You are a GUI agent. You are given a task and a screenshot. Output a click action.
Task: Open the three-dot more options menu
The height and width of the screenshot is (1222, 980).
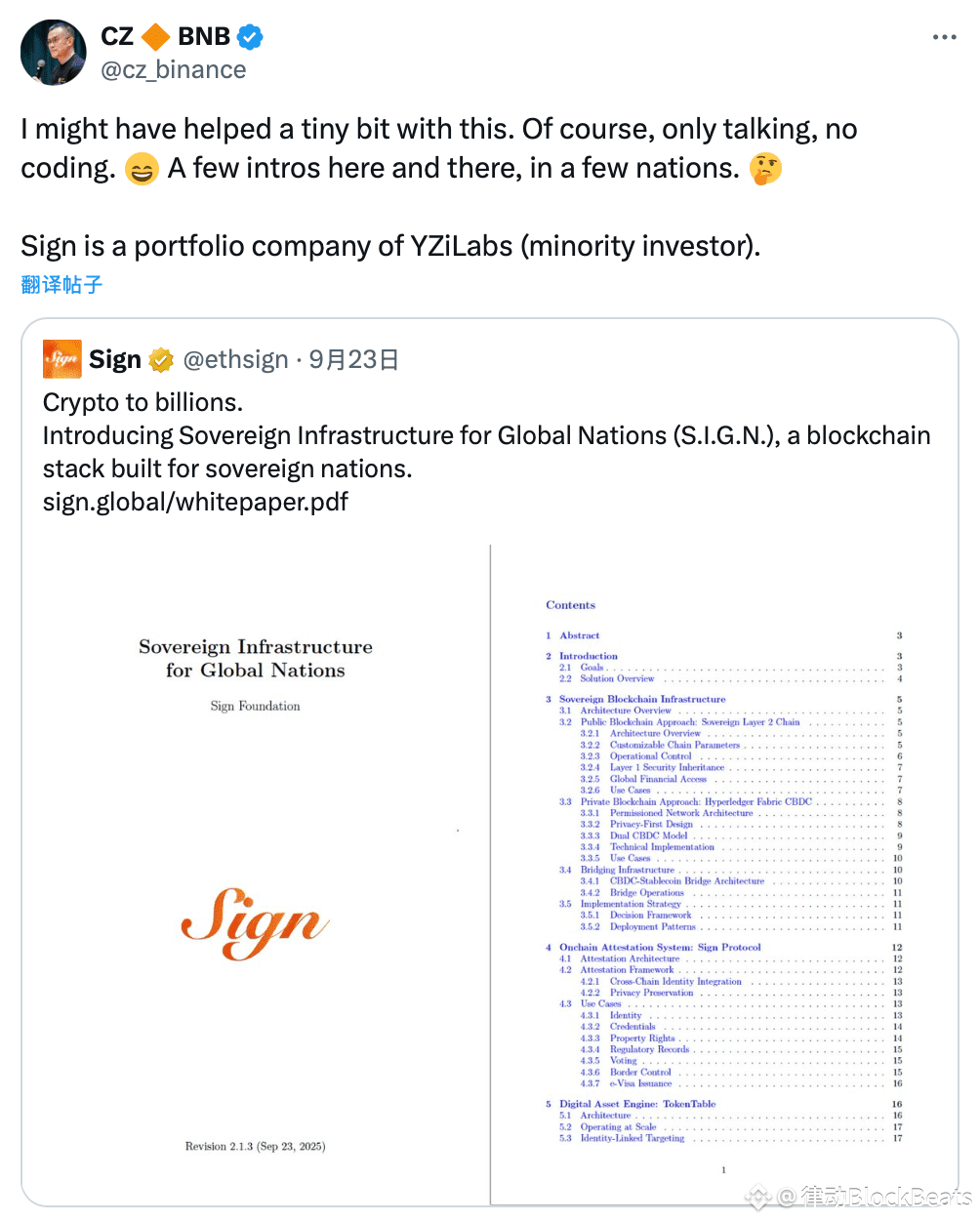[x=944, y=37]
